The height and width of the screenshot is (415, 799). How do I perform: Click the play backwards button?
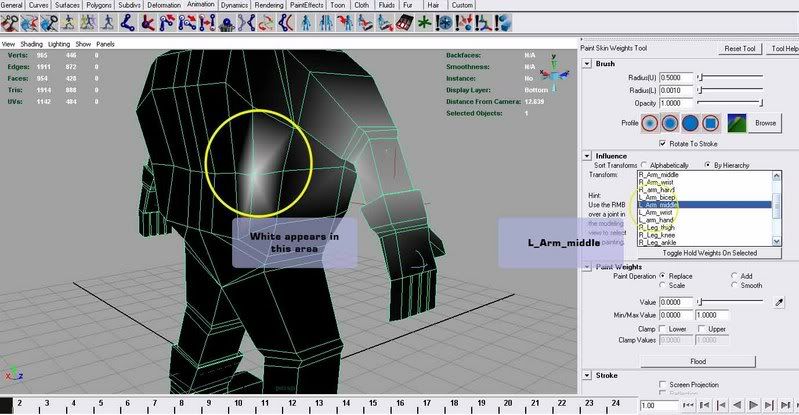click(x=737, y=405)
